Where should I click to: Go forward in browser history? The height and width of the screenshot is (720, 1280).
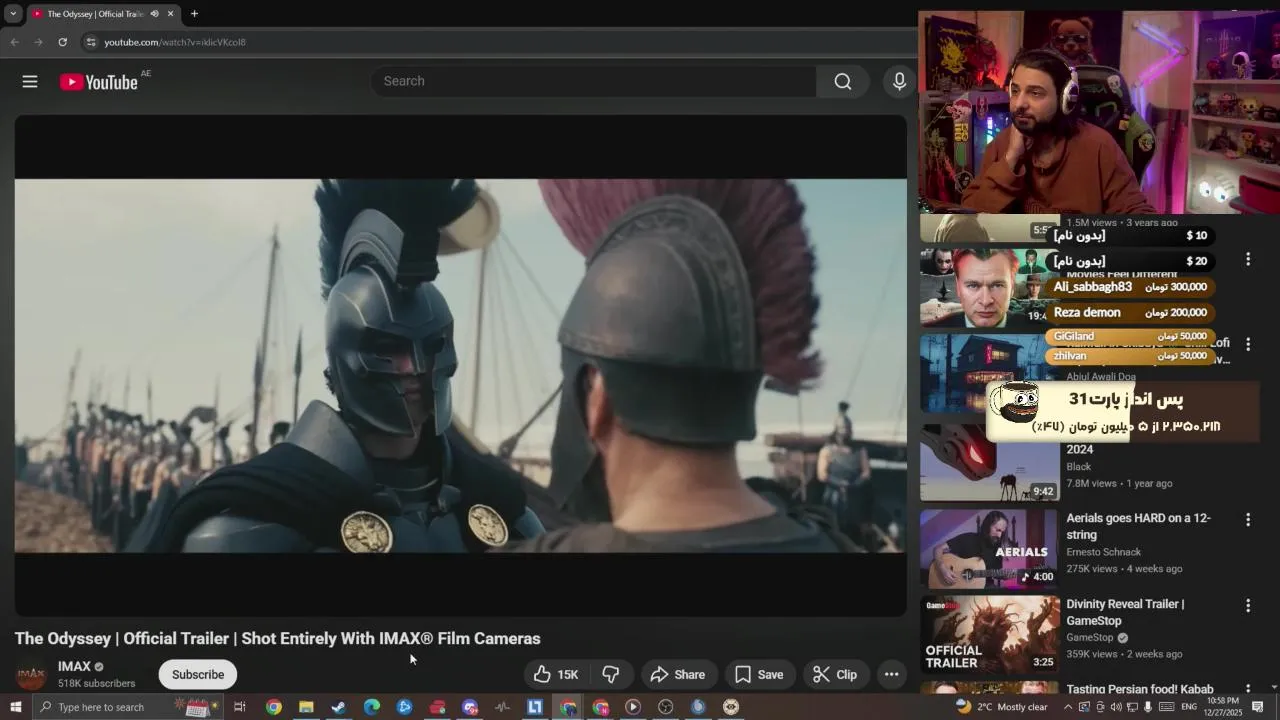38,42
